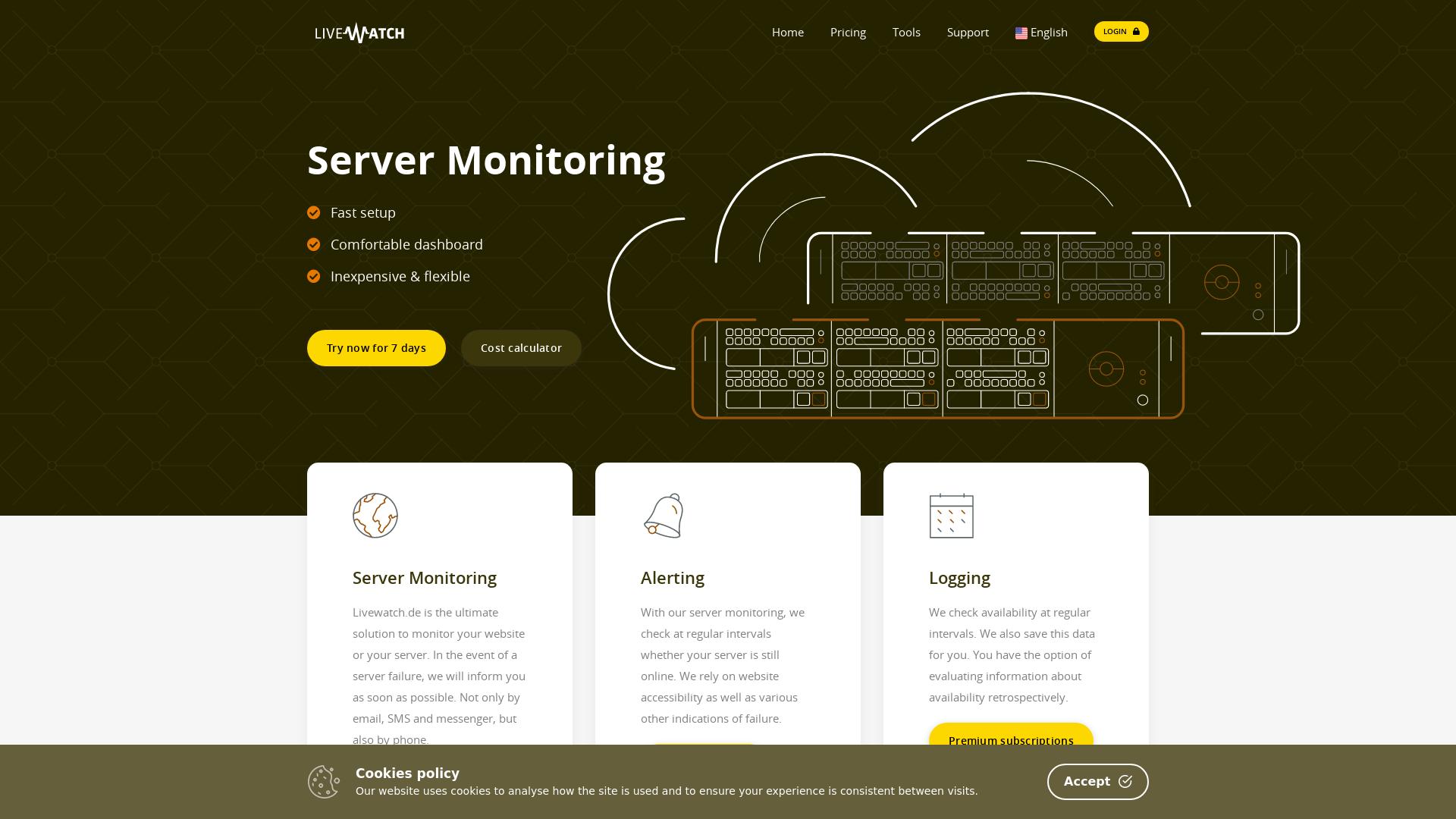Open the Cost calculator

(x=521, y=347)
